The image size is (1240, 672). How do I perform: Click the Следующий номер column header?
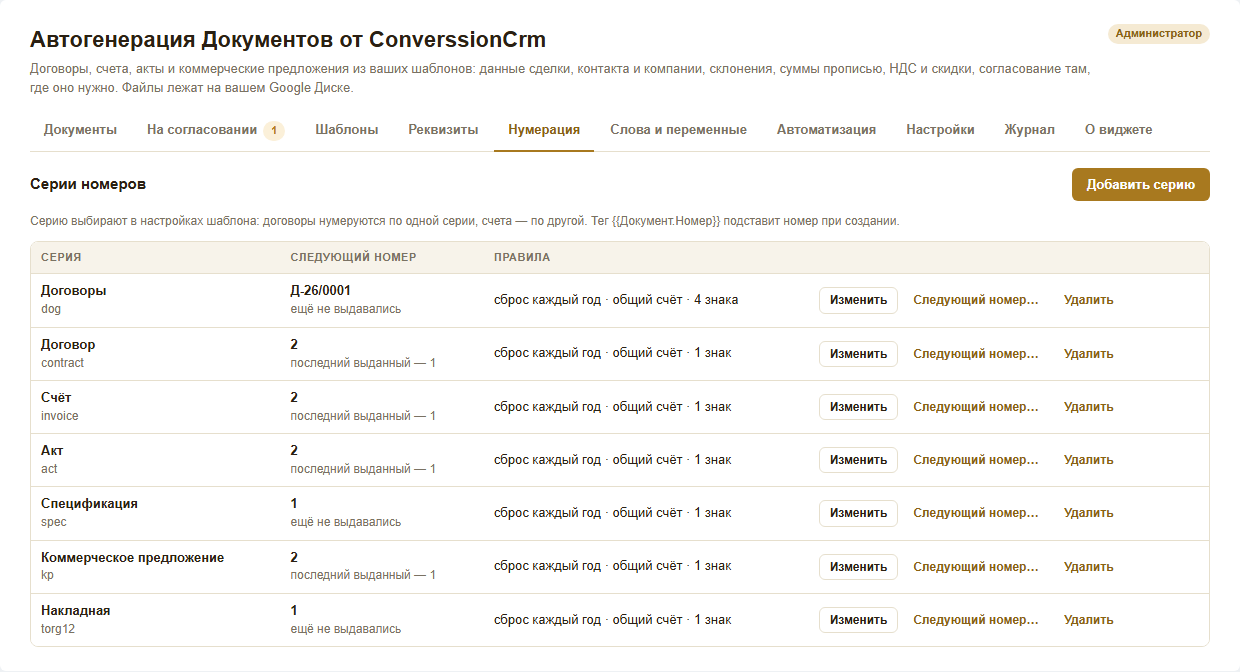353,257
